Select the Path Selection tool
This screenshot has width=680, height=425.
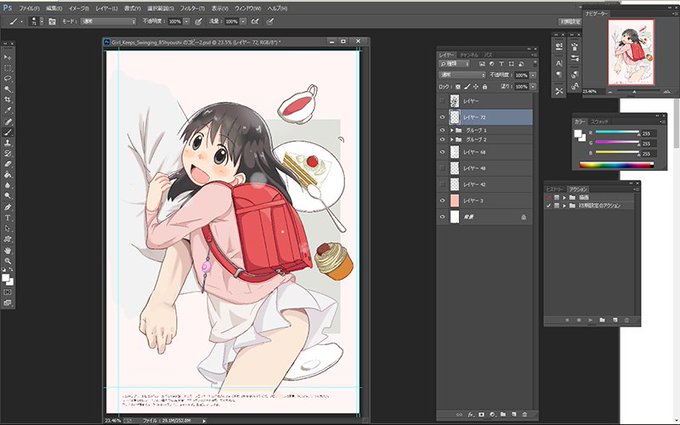[7, 228]
